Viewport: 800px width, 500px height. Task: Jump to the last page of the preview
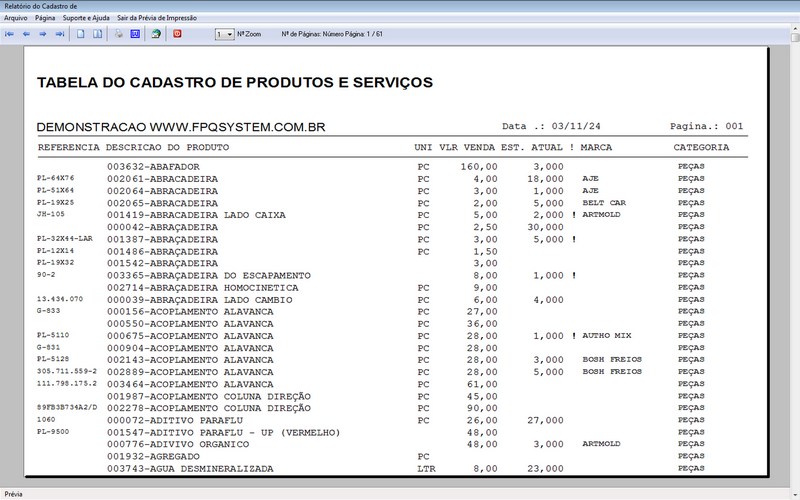pyautogui.click(x=60, y=34)
